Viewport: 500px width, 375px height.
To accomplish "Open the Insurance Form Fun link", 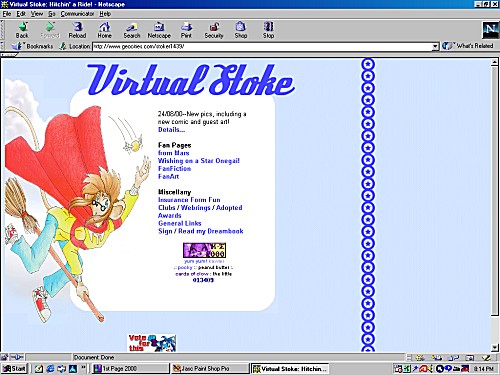I will click(189, 200).
